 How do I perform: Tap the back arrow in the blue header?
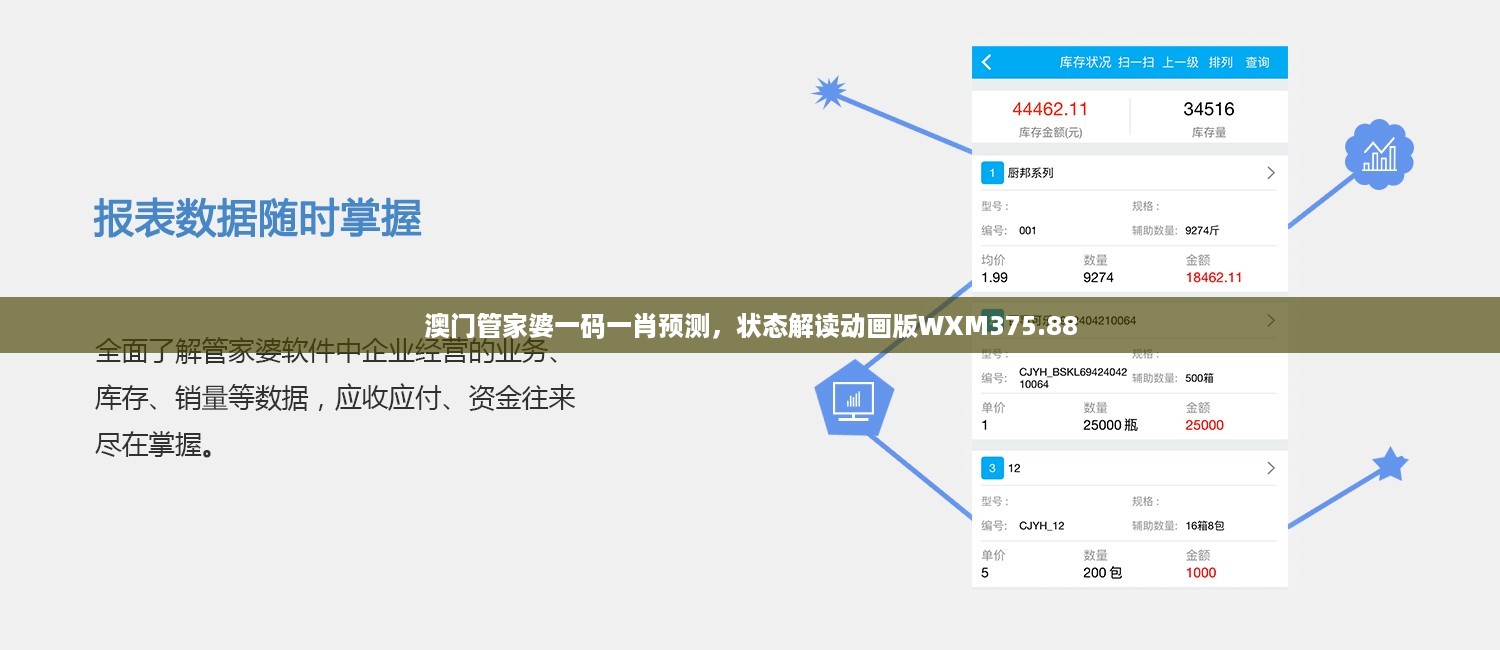[986, 62]
